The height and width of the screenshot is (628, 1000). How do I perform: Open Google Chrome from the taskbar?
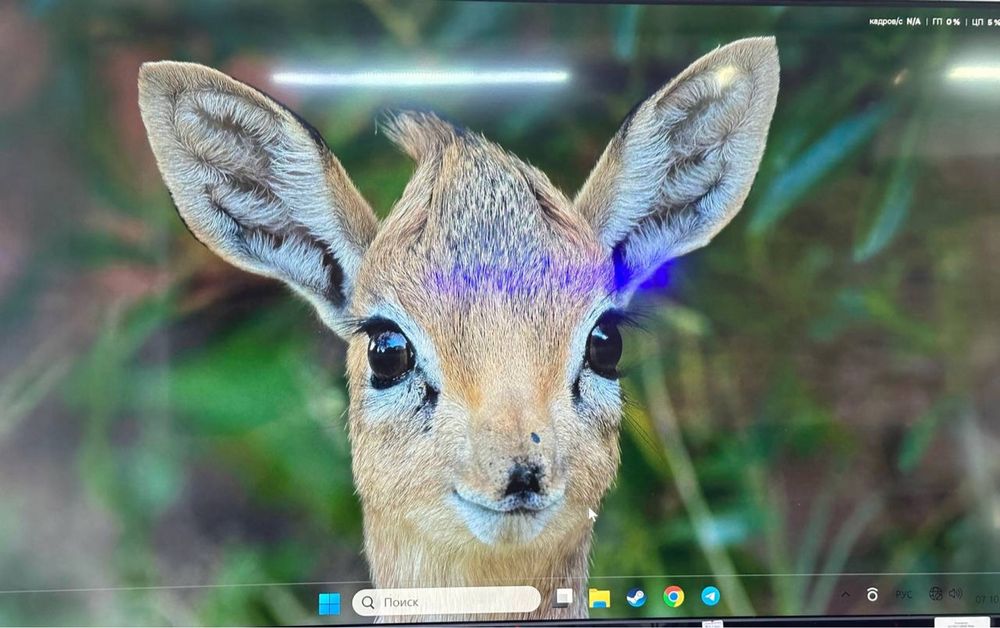click(673, 597)
